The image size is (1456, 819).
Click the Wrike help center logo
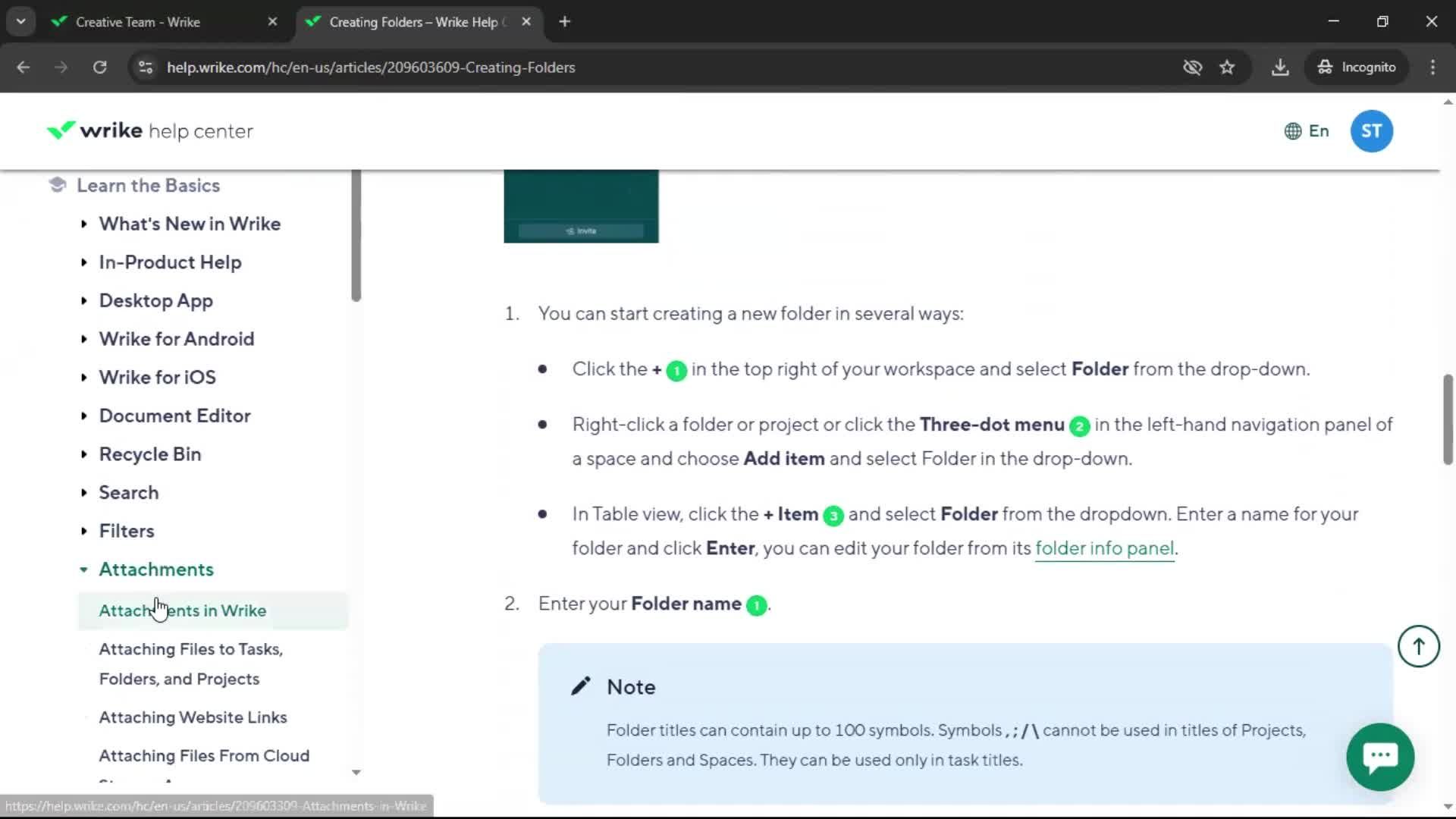149,131
